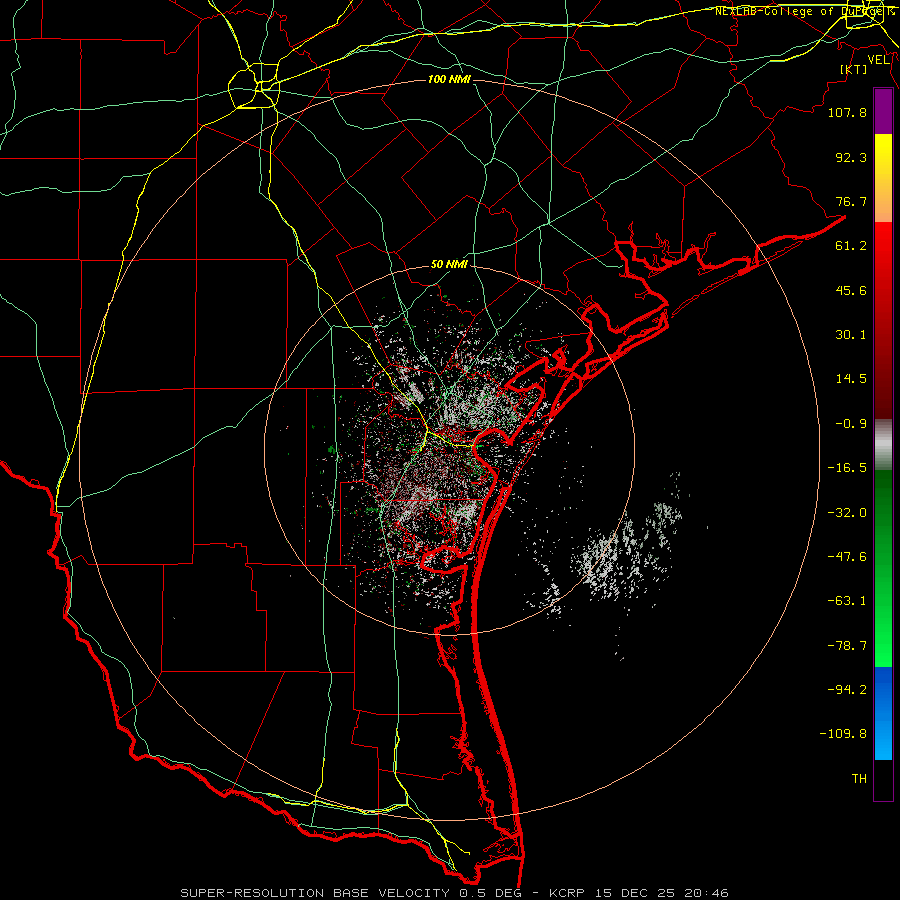Click the -47.6 legend value
The width and height of the screenshot is (900, 900).
point(847,557)
